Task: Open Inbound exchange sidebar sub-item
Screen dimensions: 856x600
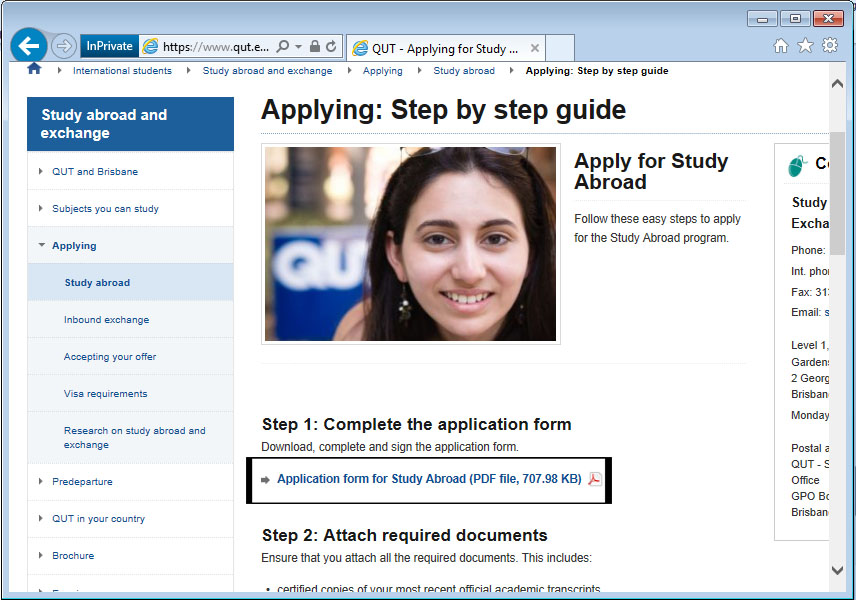Action: tap(106, 320)
